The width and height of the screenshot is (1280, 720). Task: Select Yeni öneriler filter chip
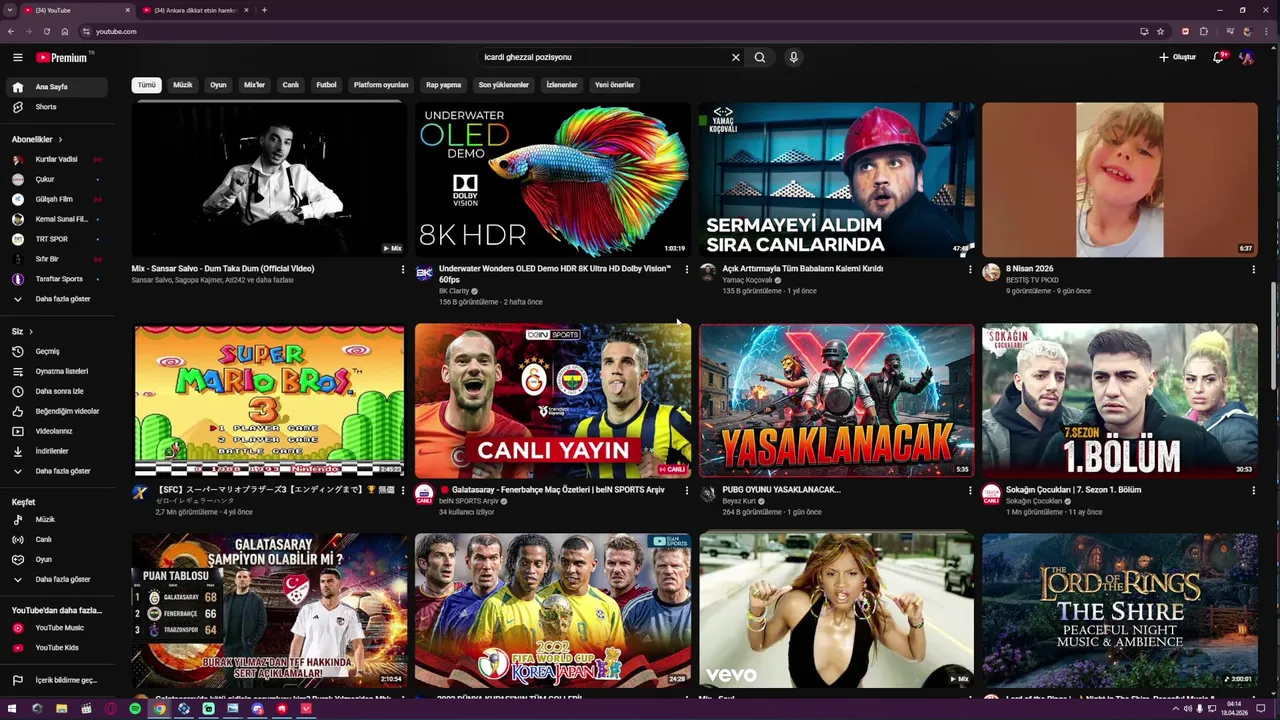tap(615, 85)
